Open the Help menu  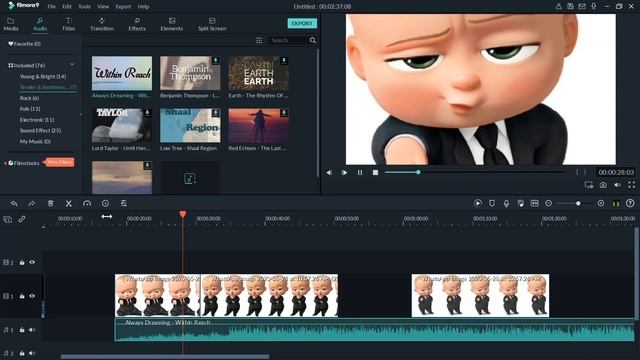(143, 7)
